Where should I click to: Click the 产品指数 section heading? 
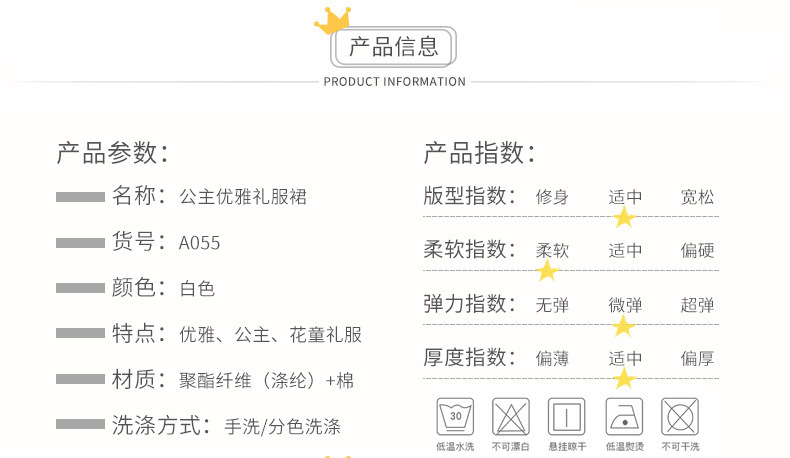pos(479,153)
